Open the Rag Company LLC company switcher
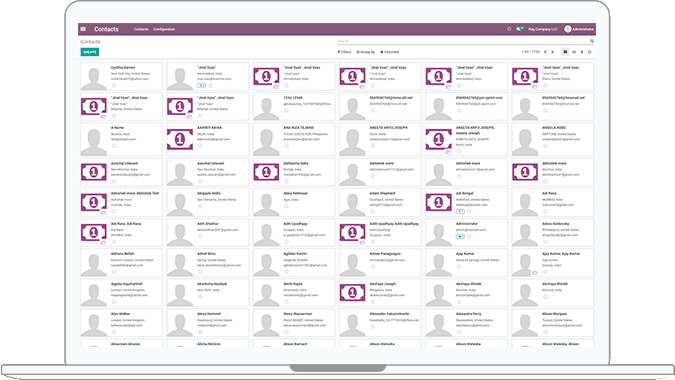 point(543,29)
